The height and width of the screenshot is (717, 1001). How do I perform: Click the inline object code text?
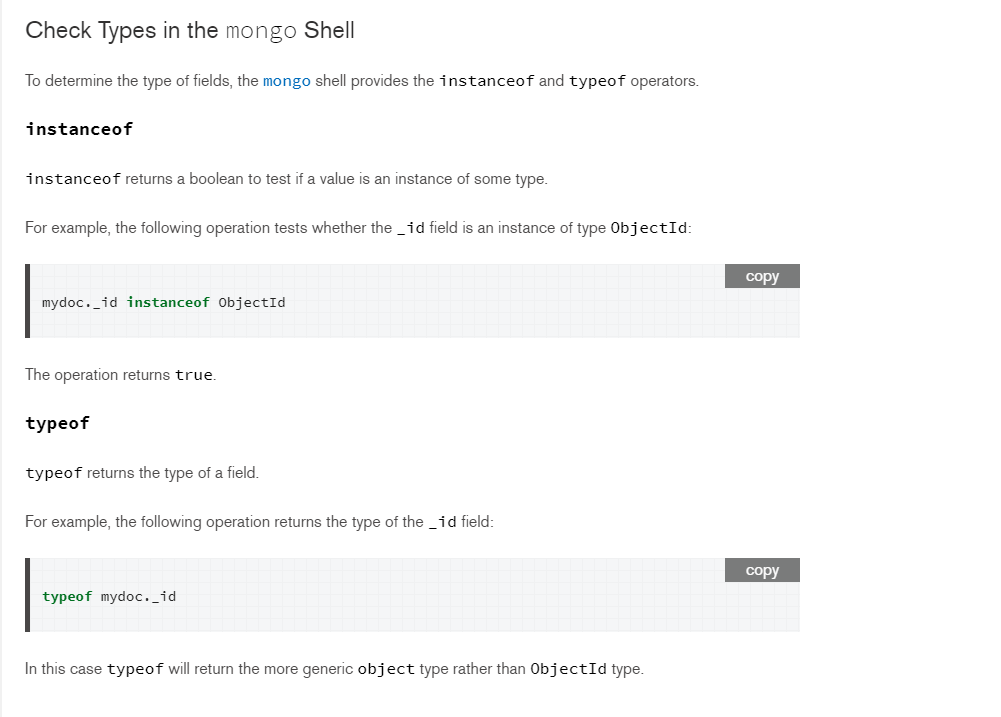coord(386,668)
